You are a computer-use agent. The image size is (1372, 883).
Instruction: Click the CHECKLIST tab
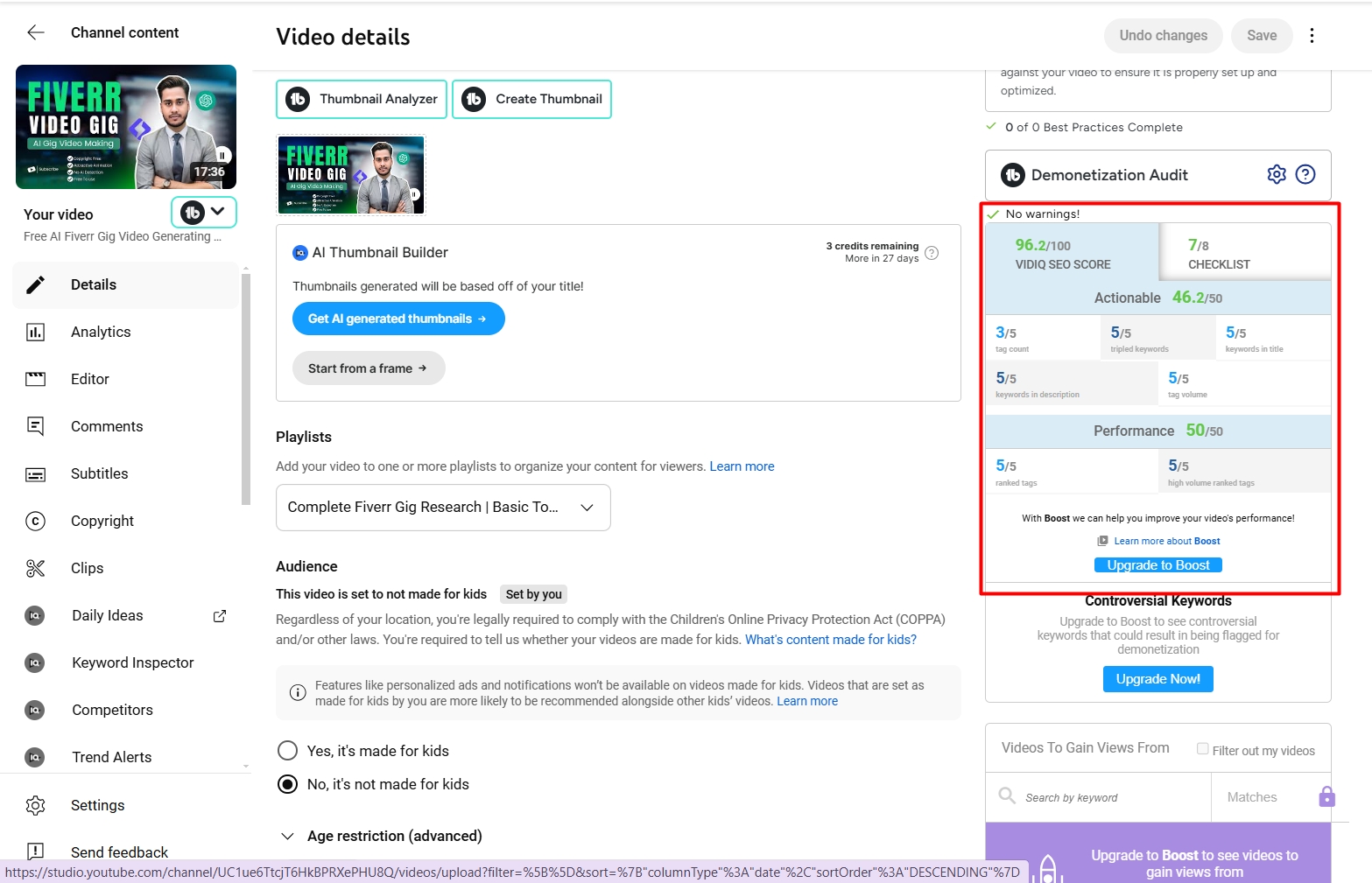1245,252
